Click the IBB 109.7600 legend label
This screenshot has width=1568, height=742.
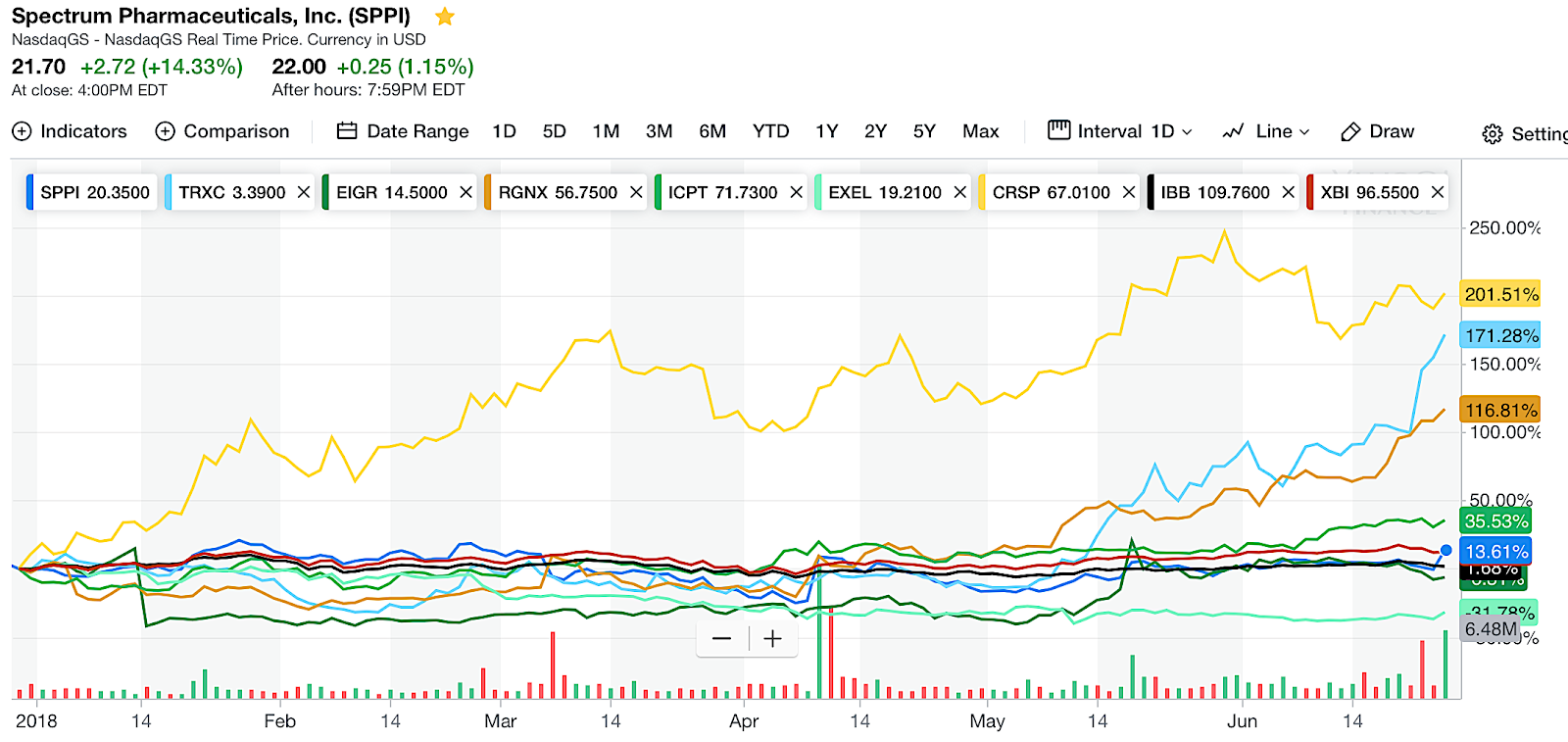tap(1215, 192)
